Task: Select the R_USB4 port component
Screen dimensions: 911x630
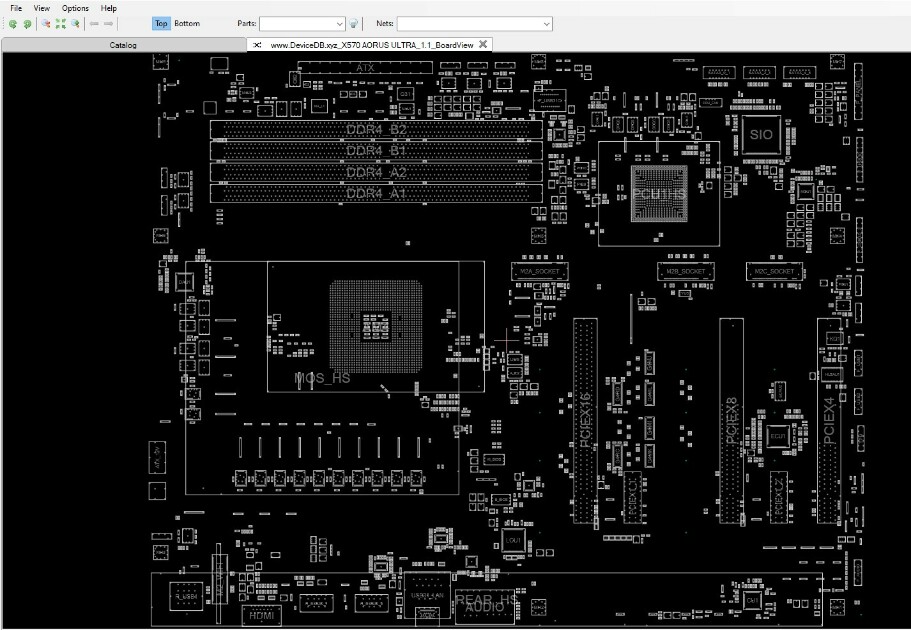Action: pos(186,596)
